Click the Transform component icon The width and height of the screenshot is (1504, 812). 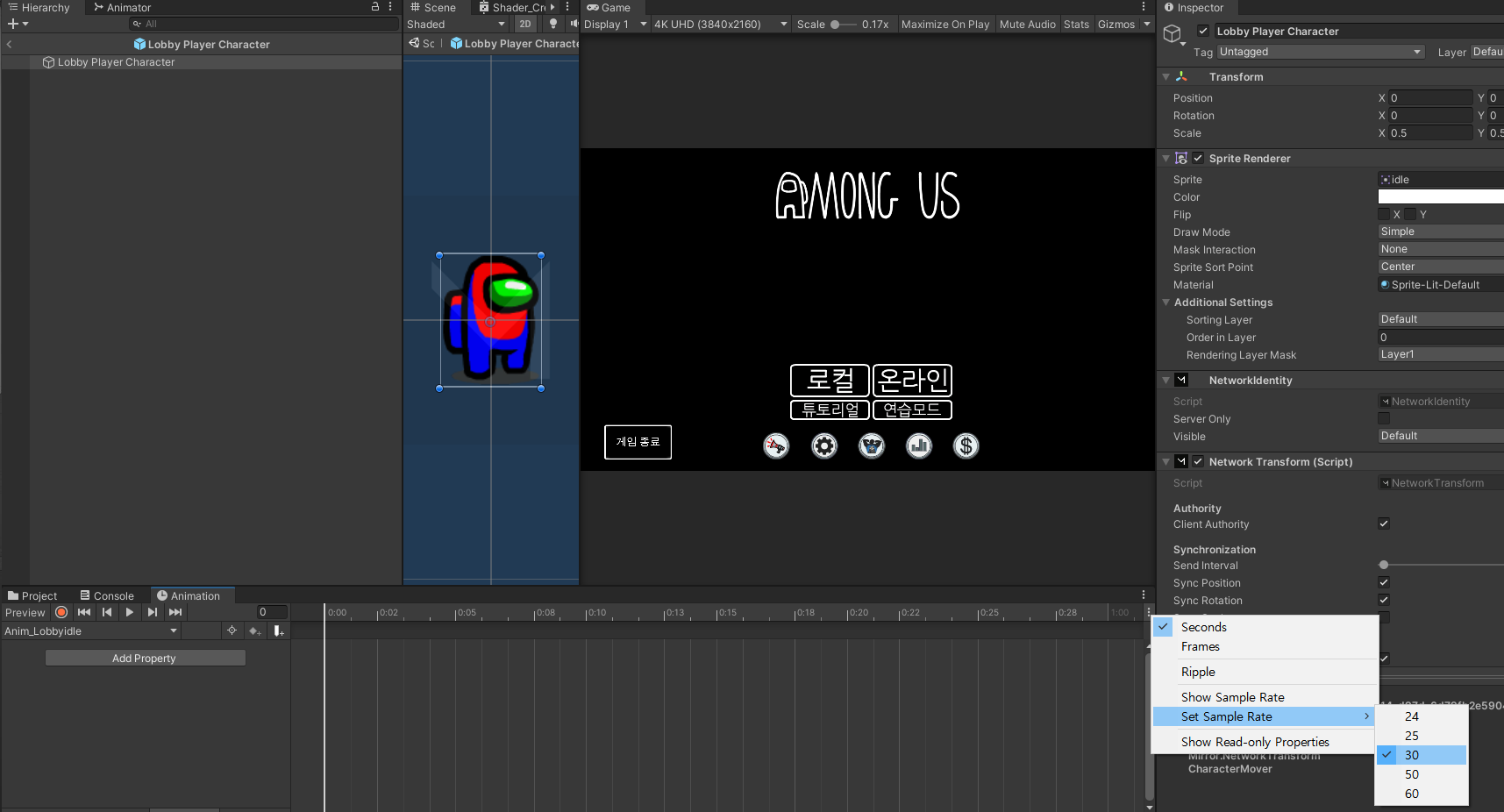pyautogui.click(x=1181, y=77)
